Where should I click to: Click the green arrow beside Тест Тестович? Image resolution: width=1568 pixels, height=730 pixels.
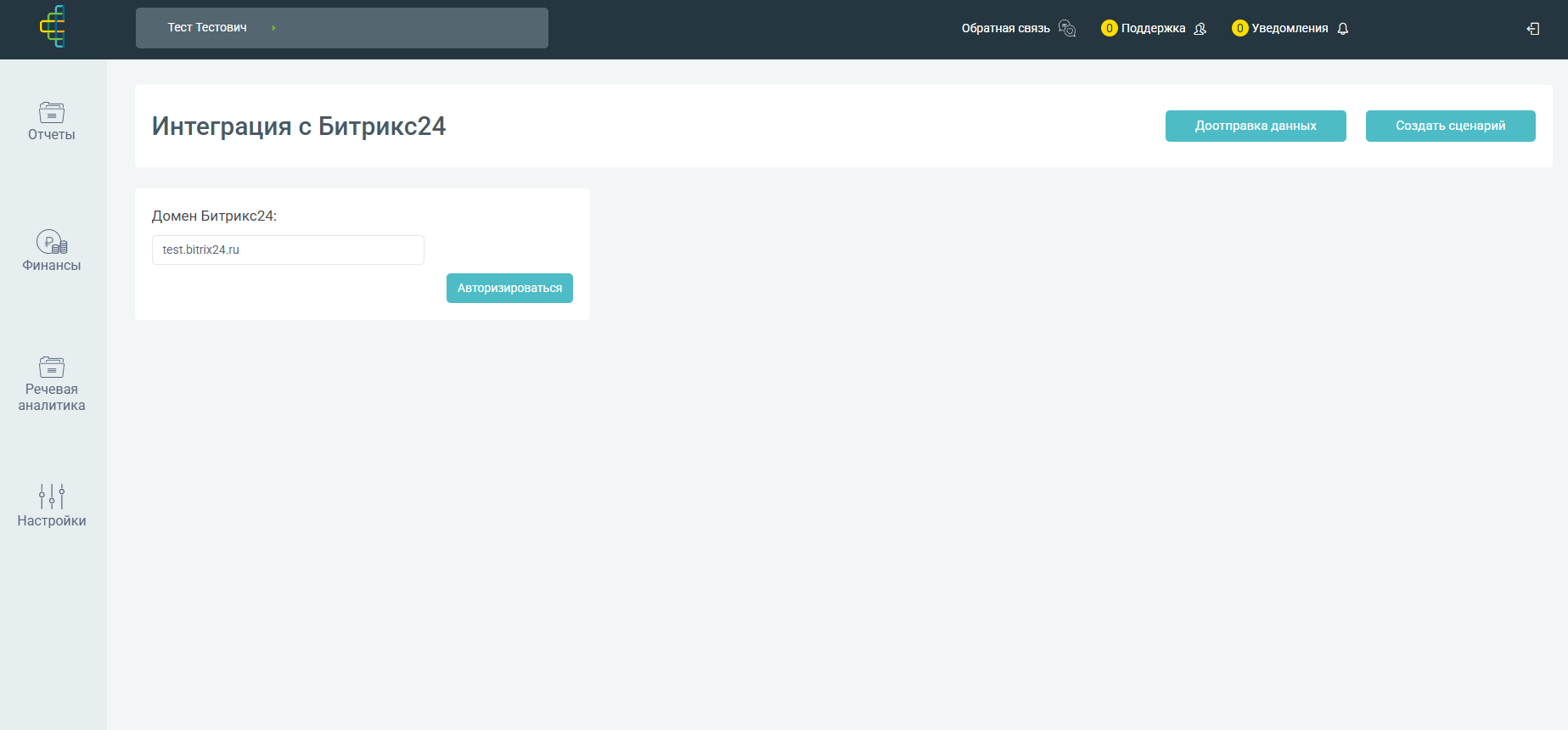273,28
